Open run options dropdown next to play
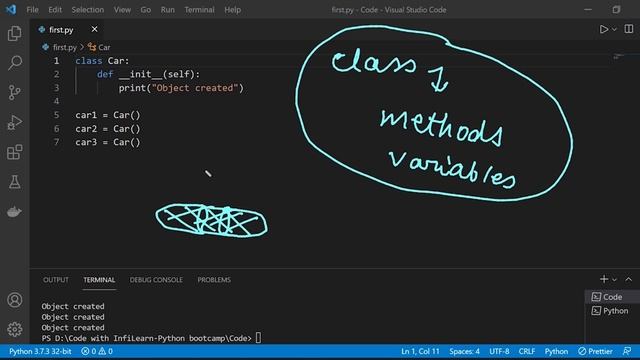Screen dimensions: 640x360 (614, 29)
